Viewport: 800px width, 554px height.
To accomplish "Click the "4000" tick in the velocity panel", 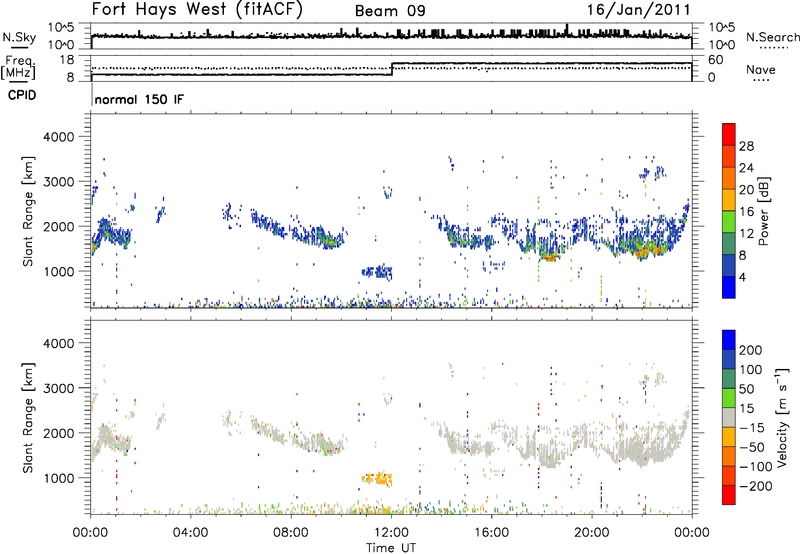I will [58, 343].
